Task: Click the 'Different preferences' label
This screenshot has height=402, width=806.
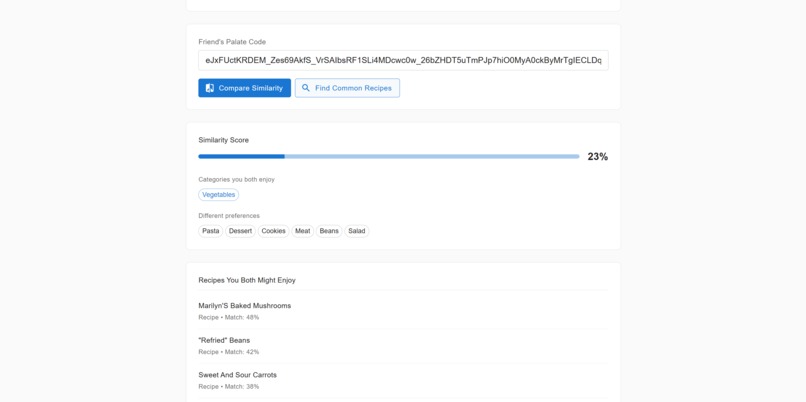Action: [x=229, y=216]
